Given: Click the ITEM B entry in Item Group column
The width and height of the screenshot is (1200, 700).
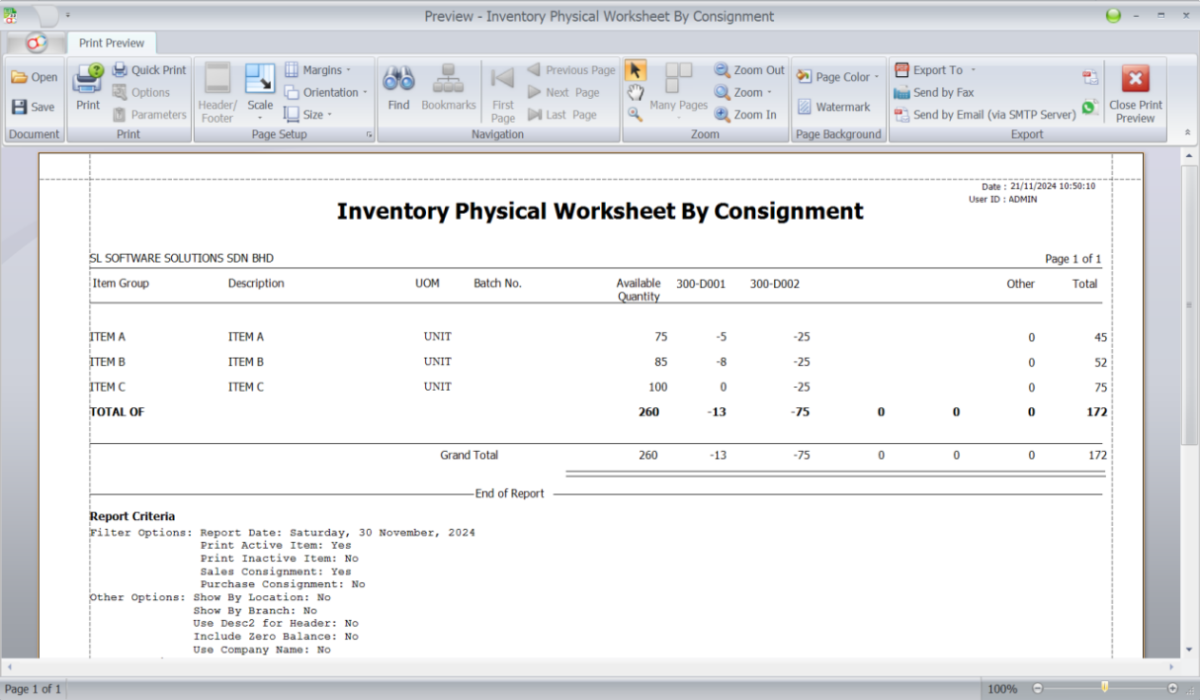Looking at the screenshot, I should click(108, 362).
